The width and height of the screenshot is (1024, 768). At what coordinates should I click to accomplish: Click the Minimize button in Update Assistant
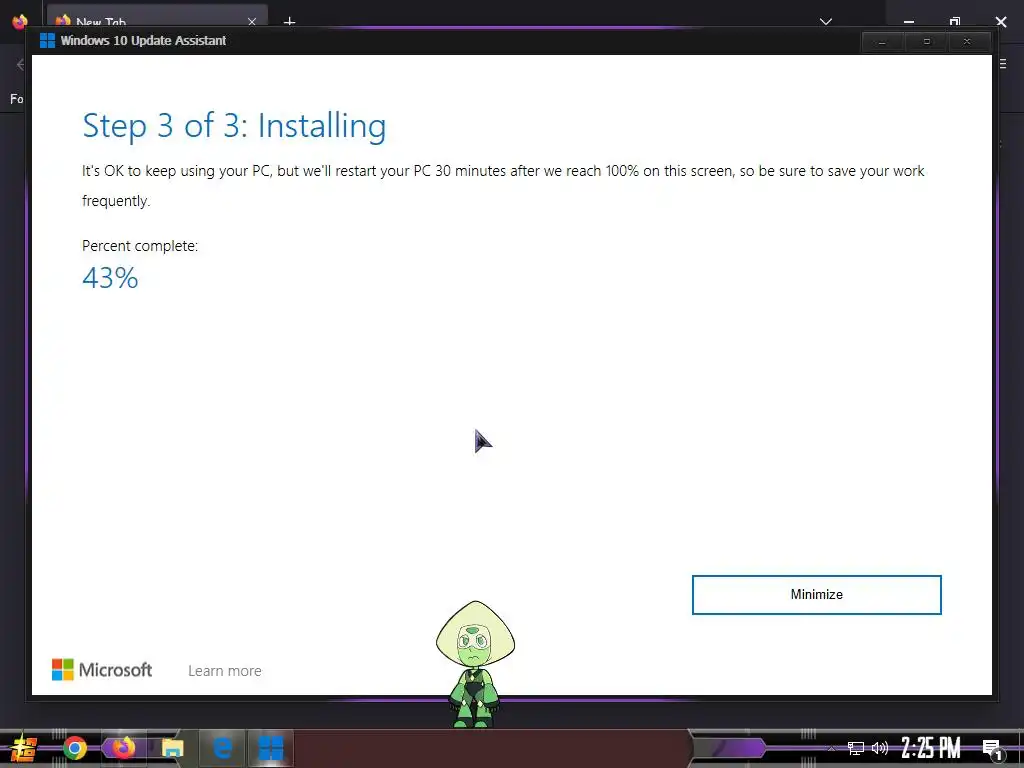(x=816, y=594)
